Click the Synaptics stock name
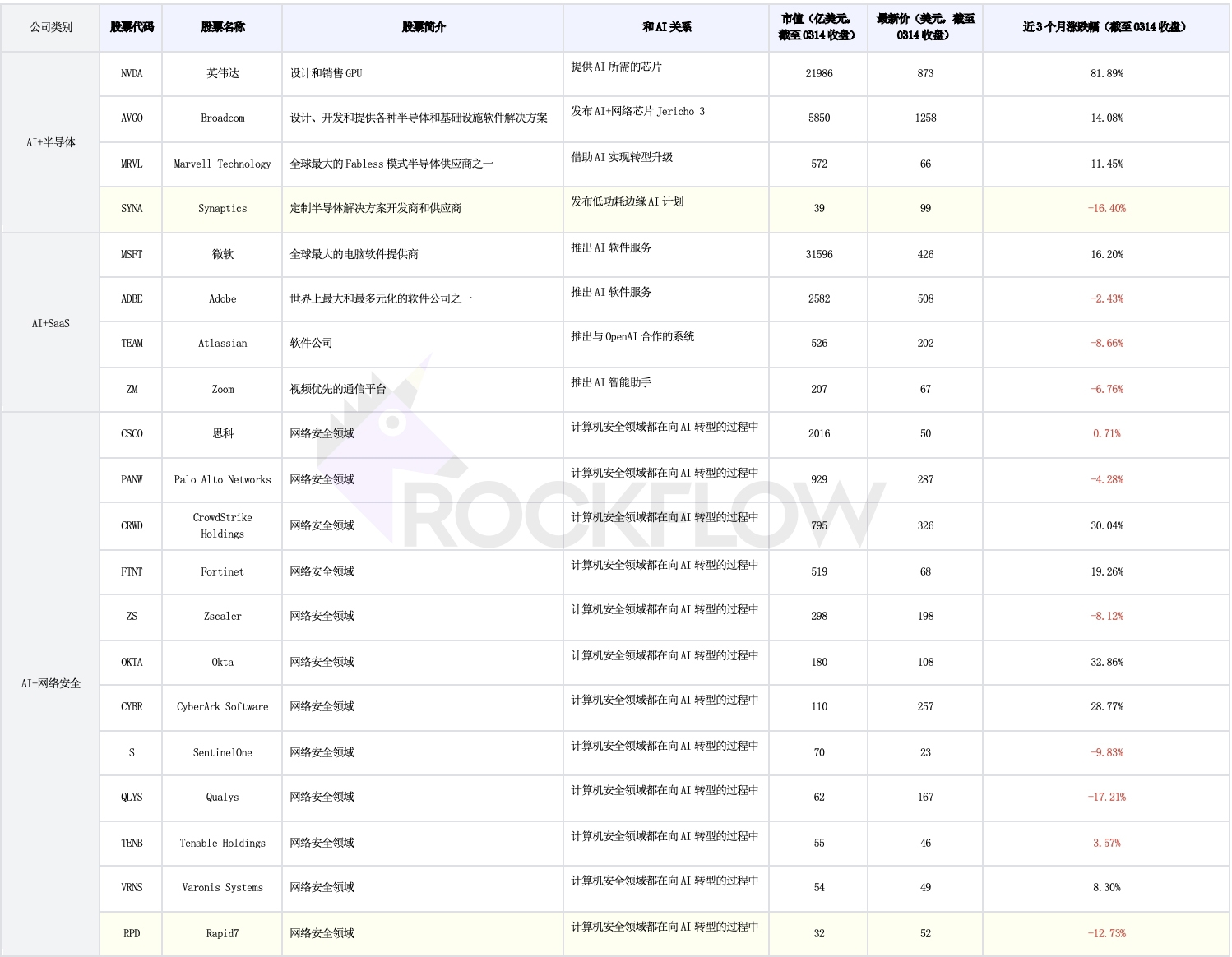This screenshot has height=957, width=1232. [x=223, y=209]
